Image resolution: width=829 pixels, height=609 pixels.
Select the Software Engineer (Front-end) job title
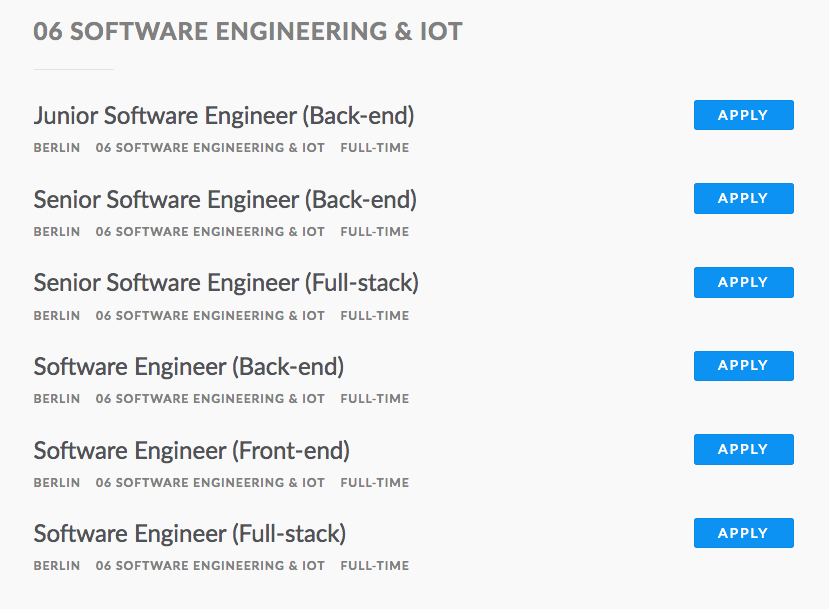tap(192, 451)
